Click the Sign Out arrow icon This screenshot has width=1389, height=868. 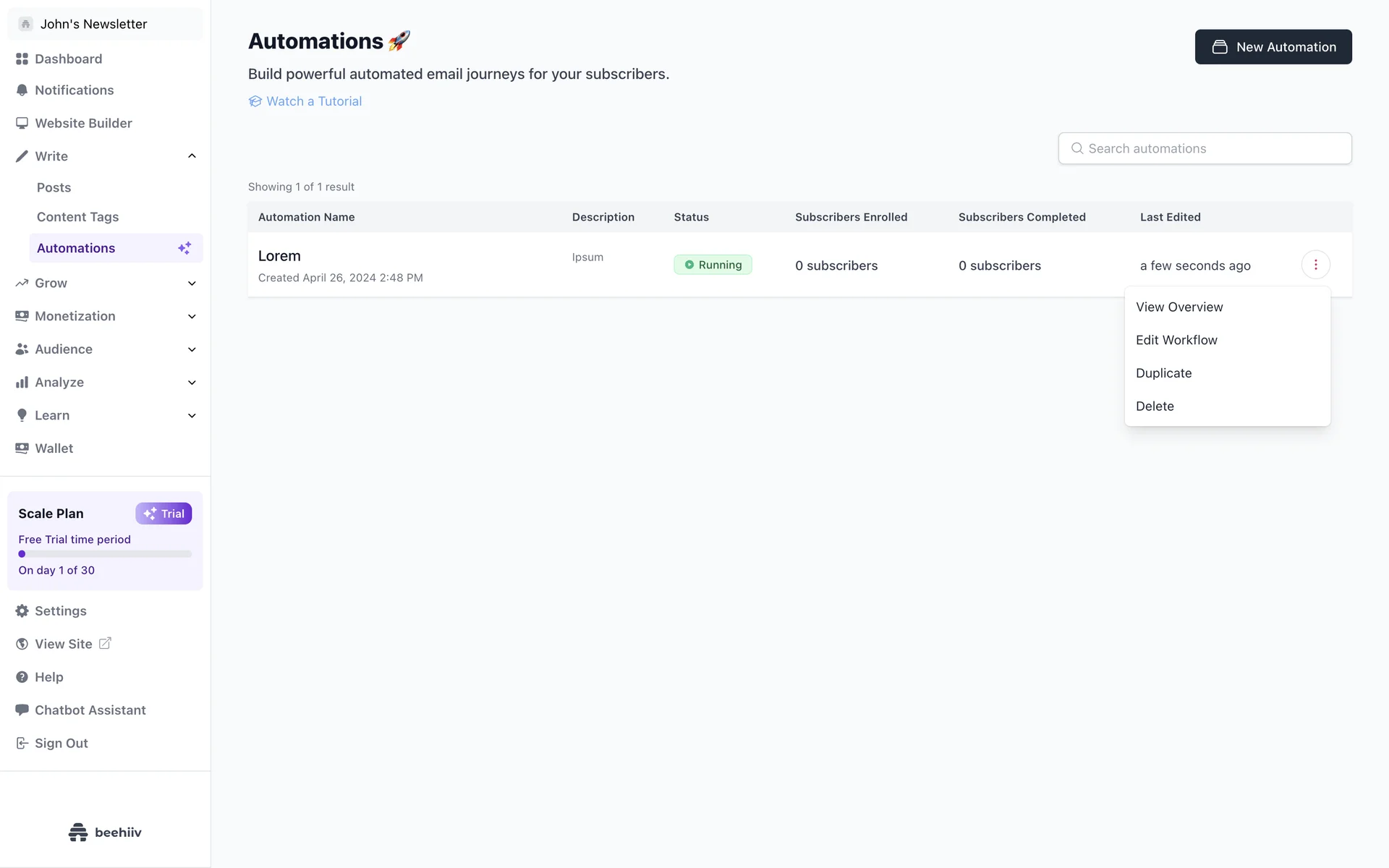click(22, 743)
